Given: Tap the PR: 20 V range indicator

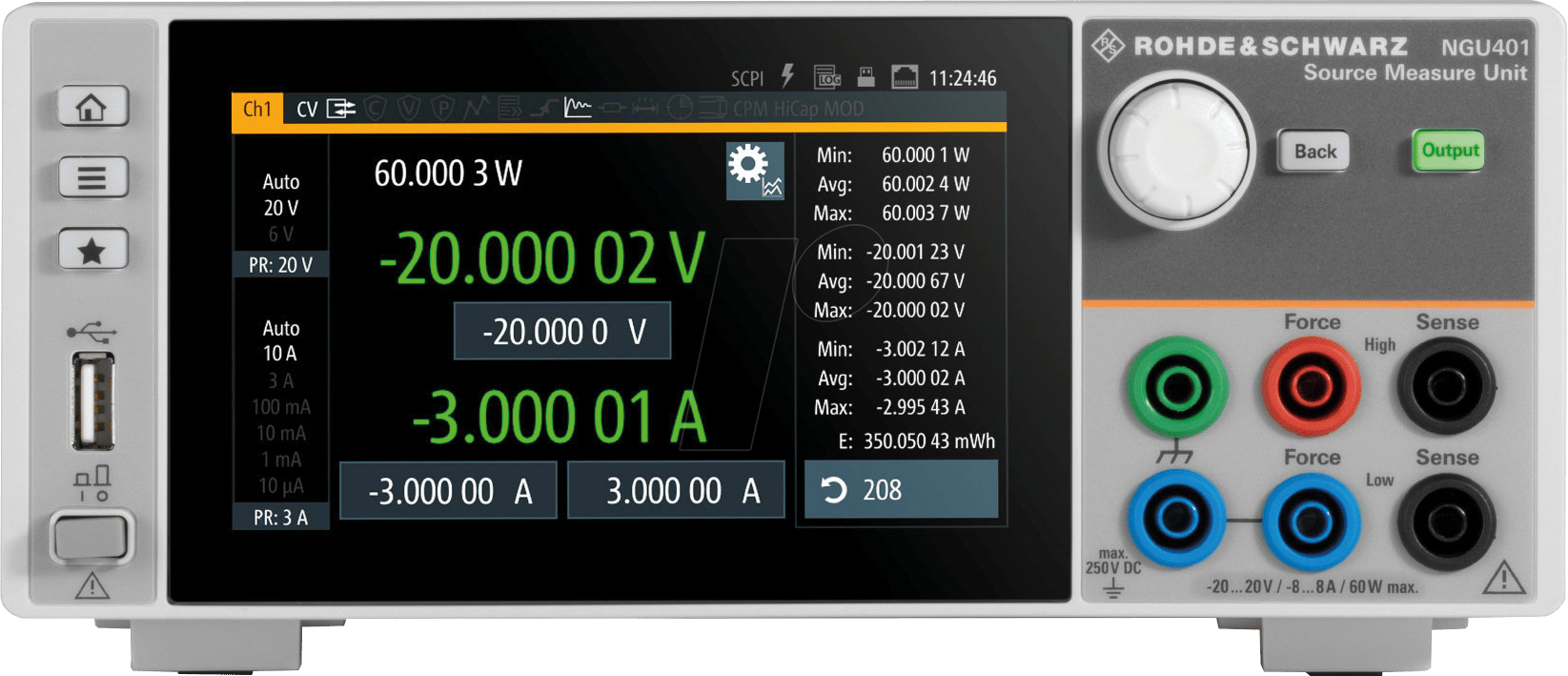Looking at the screenshot, I should pos(281,265).
